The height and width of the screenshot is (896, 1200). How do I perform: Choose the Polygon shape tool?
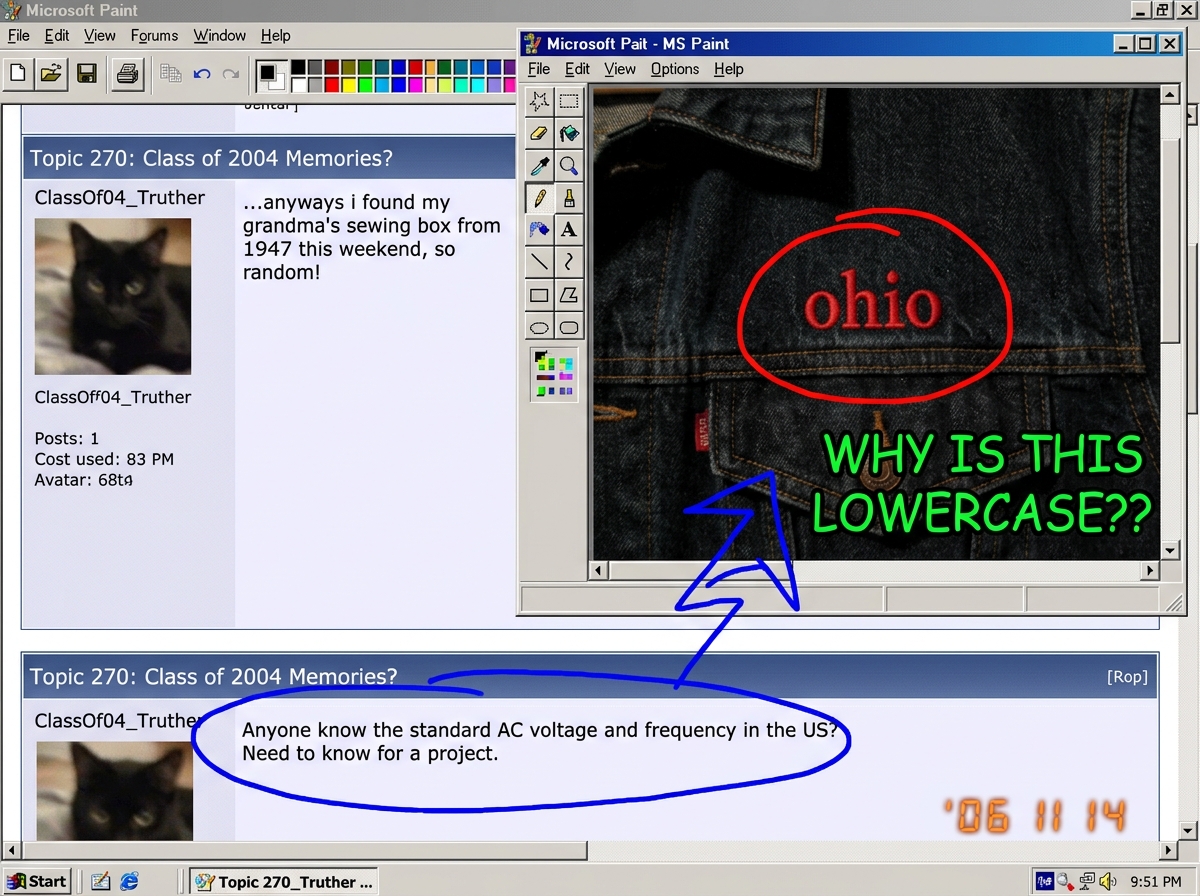[x=569, y=295]
